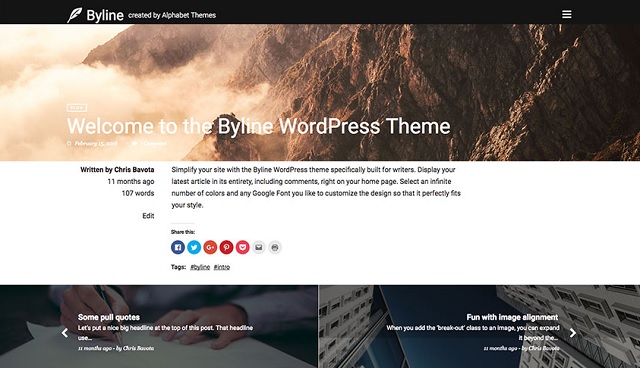Open the hamburger menu icon
Image resolution: width=640 pixels, height=368 pixels.
tap(567, 14)
